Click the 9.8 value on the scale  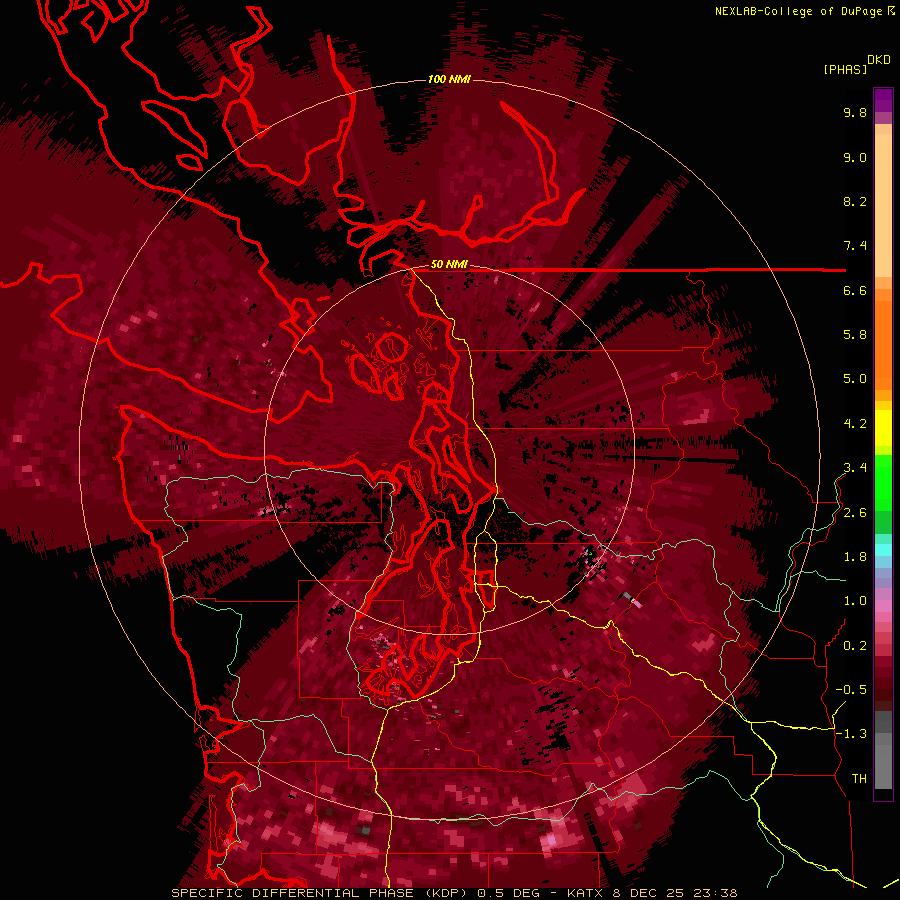[x=855, y=113]
